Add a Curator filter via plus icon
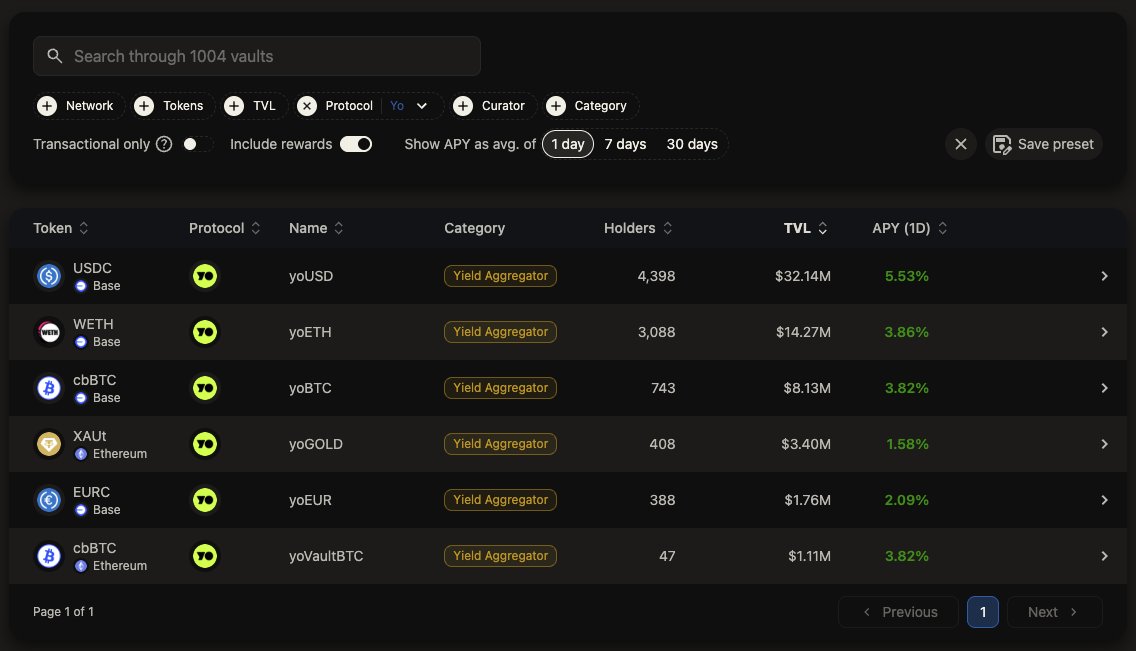This screenshot has width=1136, height=651. point(463,106)
